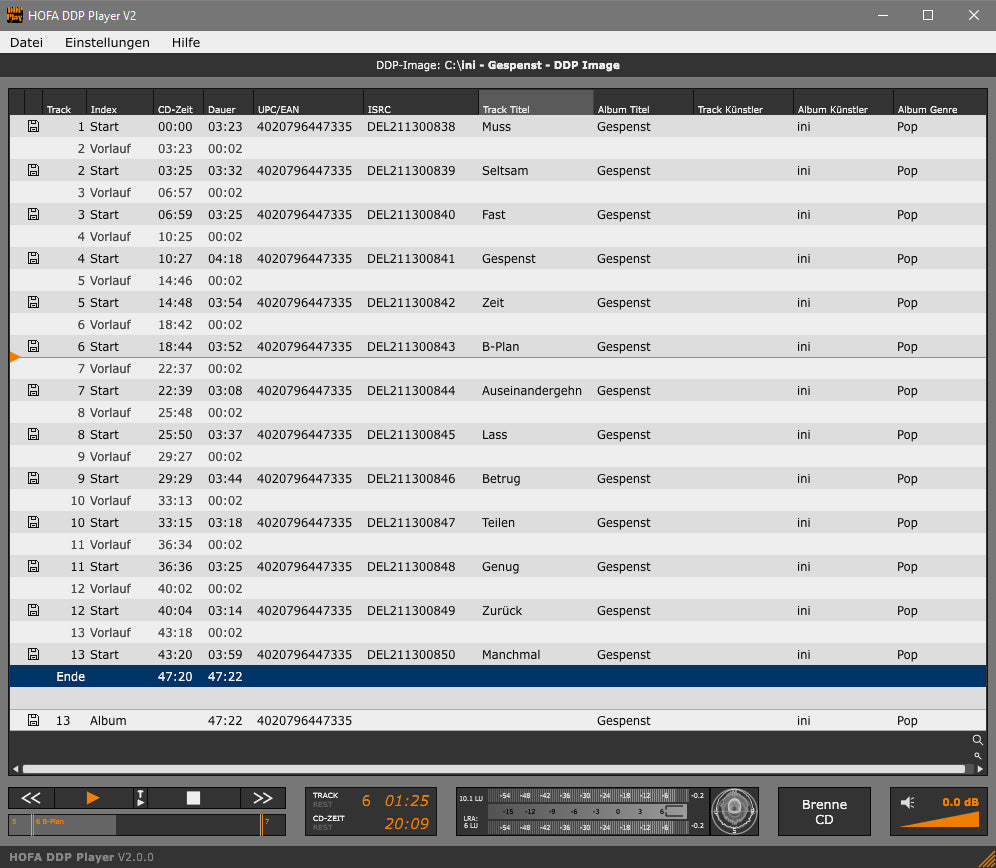996x868 pixels.
Task: Click the speaker mute icon
Action: point(908,802)
